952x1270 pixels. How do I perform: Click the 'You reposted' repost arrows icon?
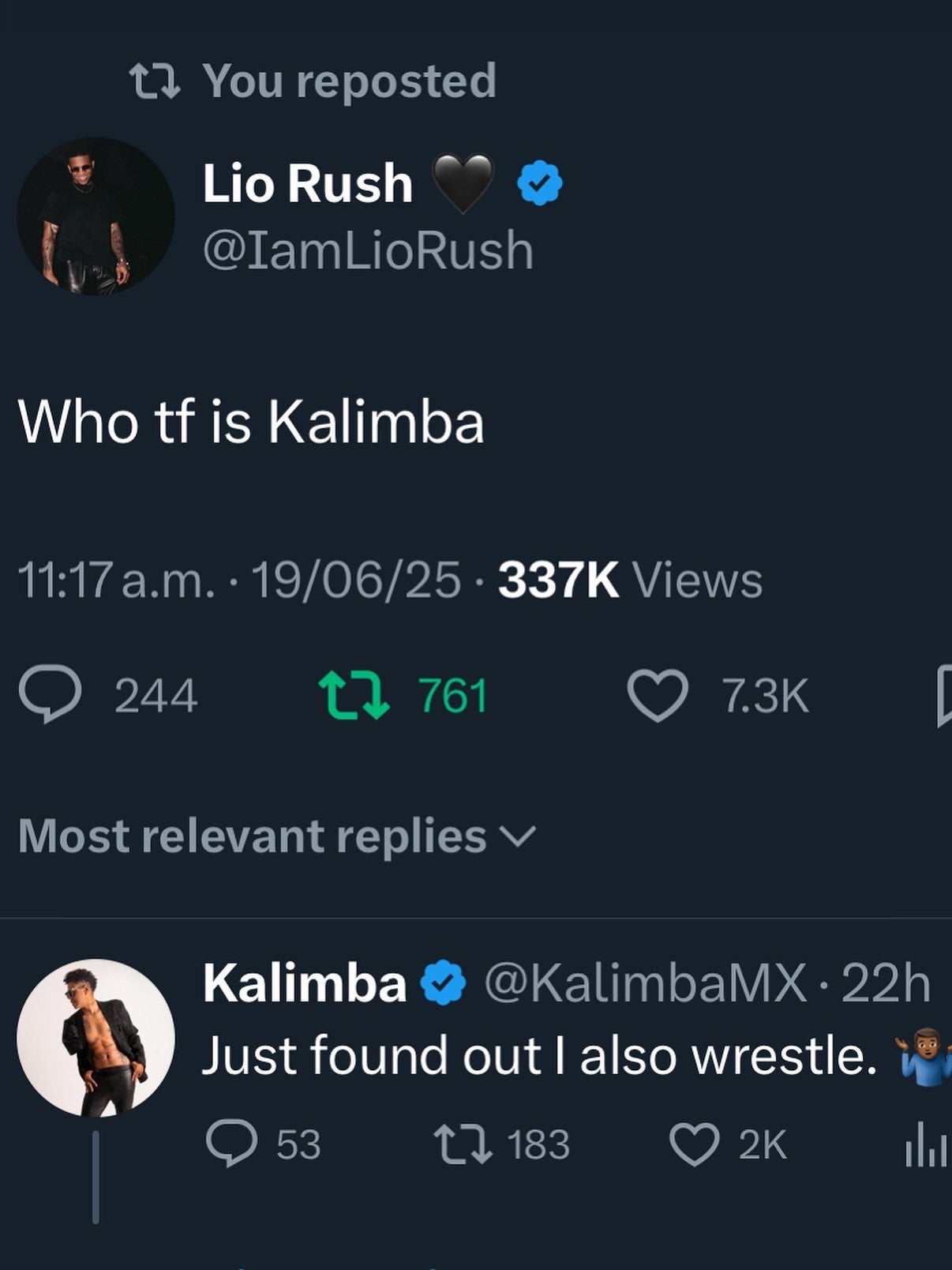click(155, 81)
